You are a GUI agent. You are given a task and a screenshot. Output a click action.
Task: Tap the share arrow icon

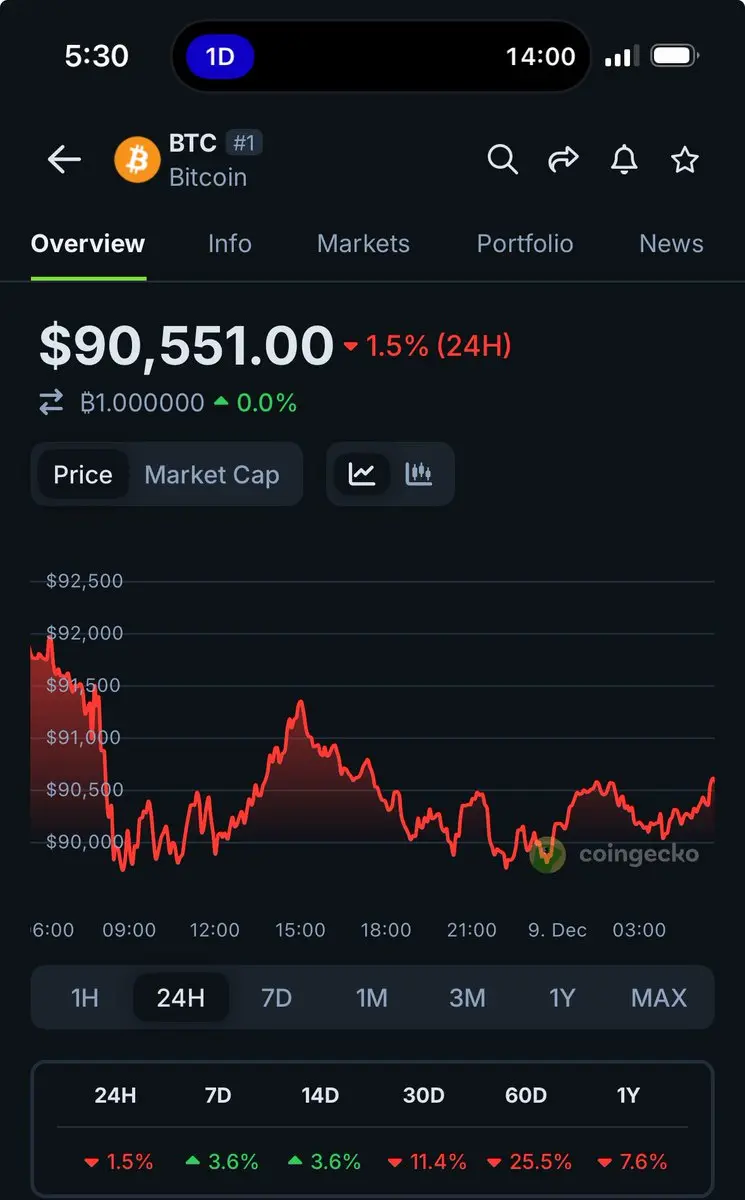[x=564, y=159]
